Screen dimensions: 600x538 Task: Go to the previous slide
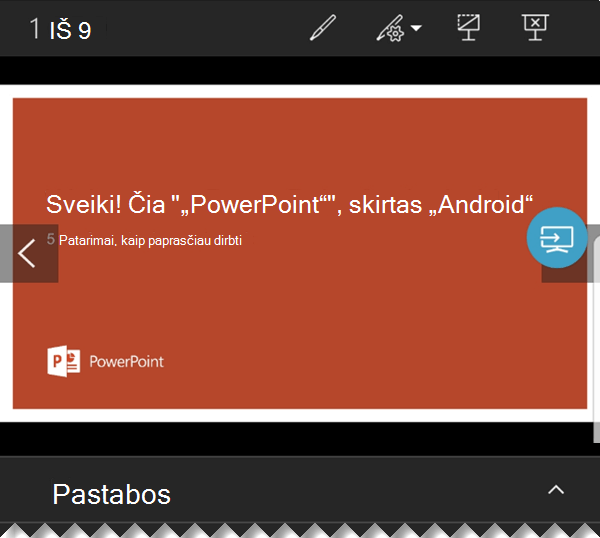click(x=29, y=253)
